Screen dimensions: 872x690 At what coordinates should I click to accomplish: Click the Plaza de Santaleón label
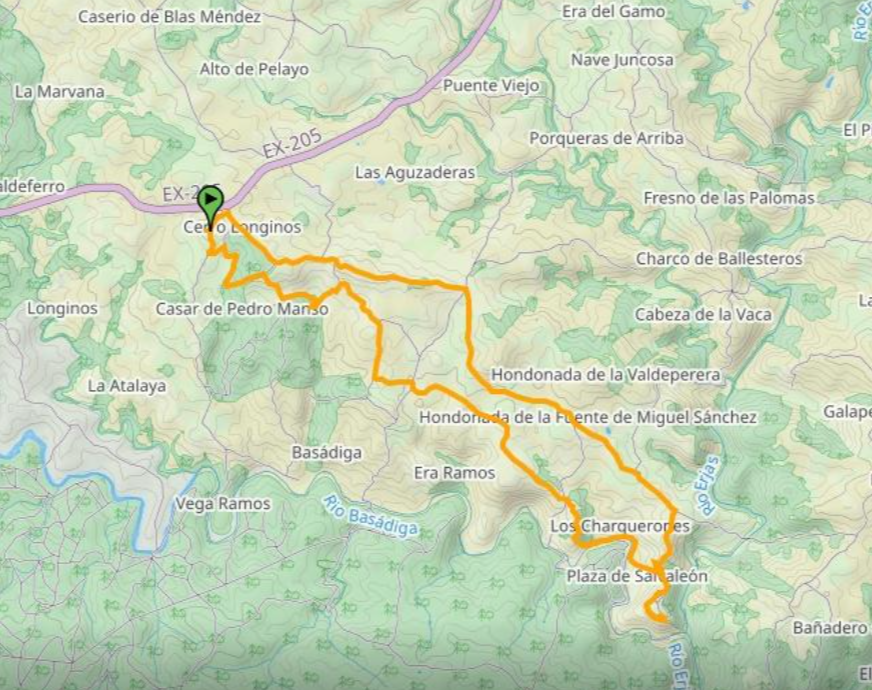pos(637,576)
